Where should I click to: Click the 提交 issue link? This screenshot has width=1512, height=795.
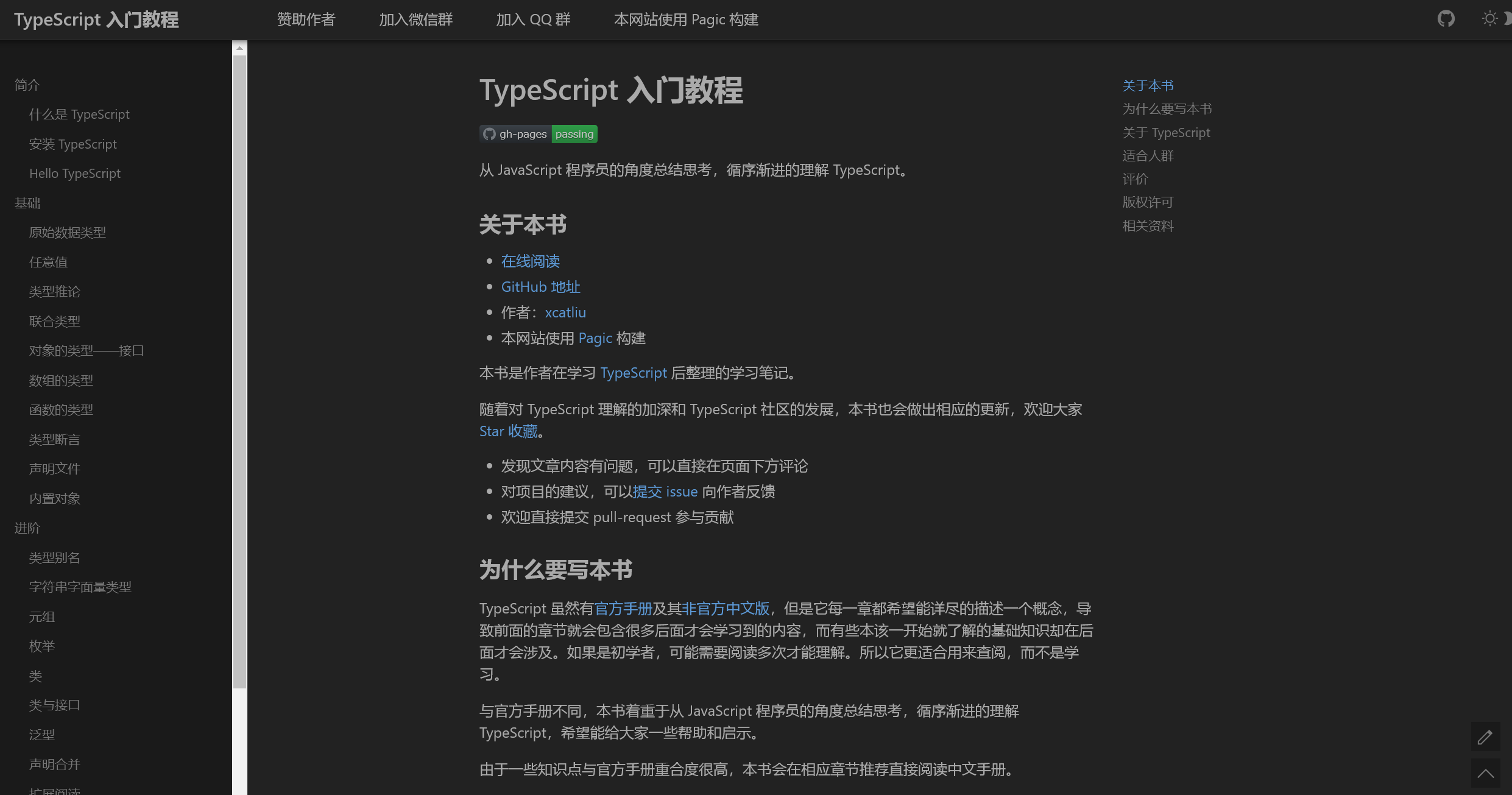click(x=665, y=492)
